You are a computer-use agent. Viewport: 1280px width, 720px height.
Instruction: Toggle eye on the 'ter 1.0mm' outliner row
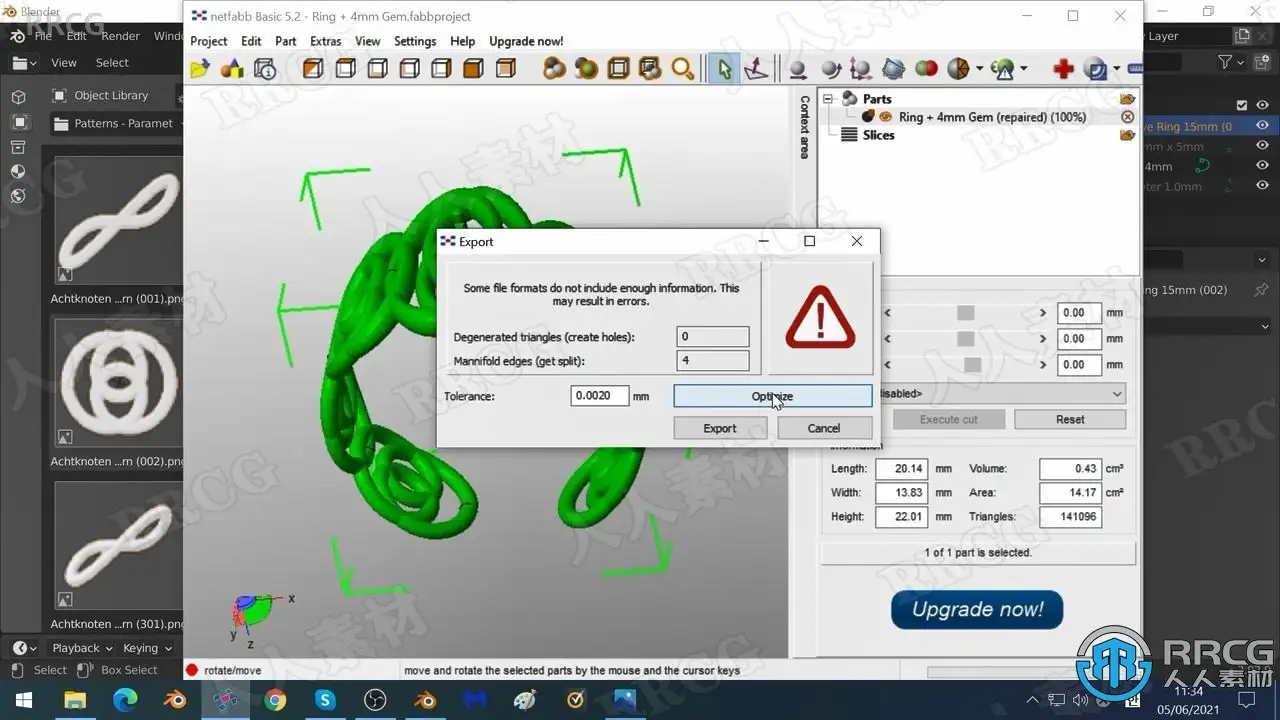[1262, 186]
